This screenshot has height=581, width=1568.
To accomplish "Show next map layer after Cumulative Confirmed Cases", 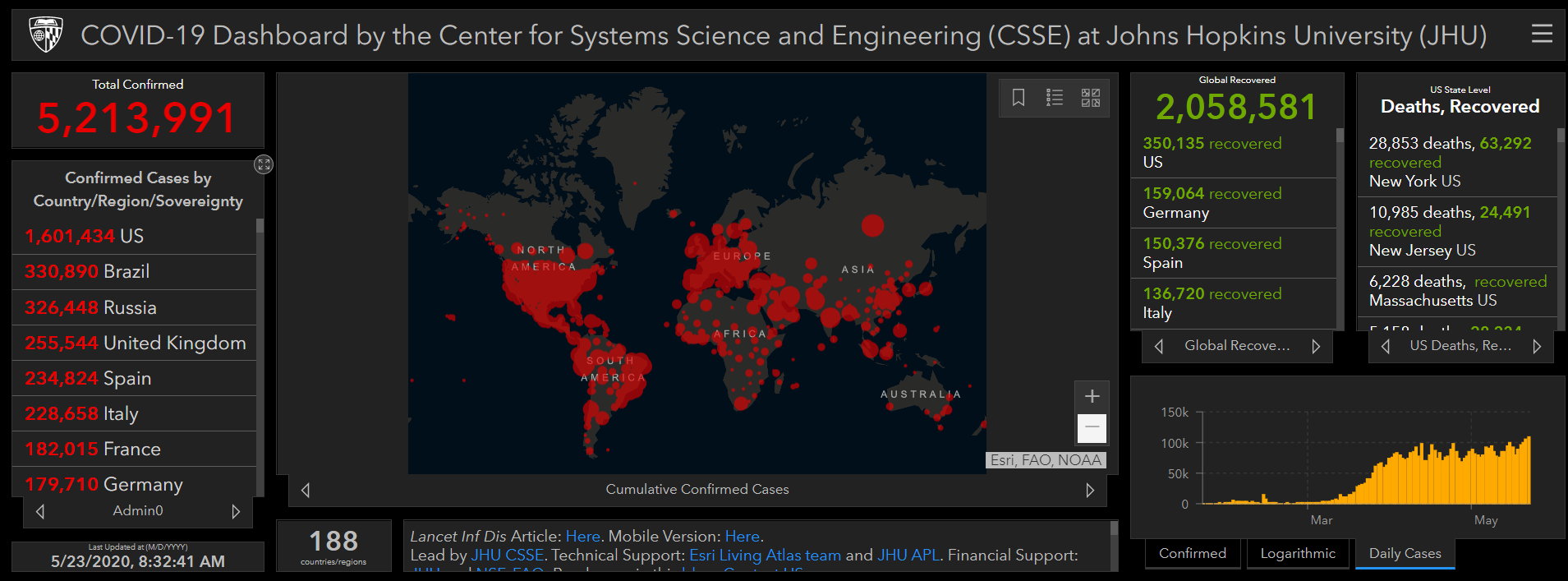I will click(1090, 490).
